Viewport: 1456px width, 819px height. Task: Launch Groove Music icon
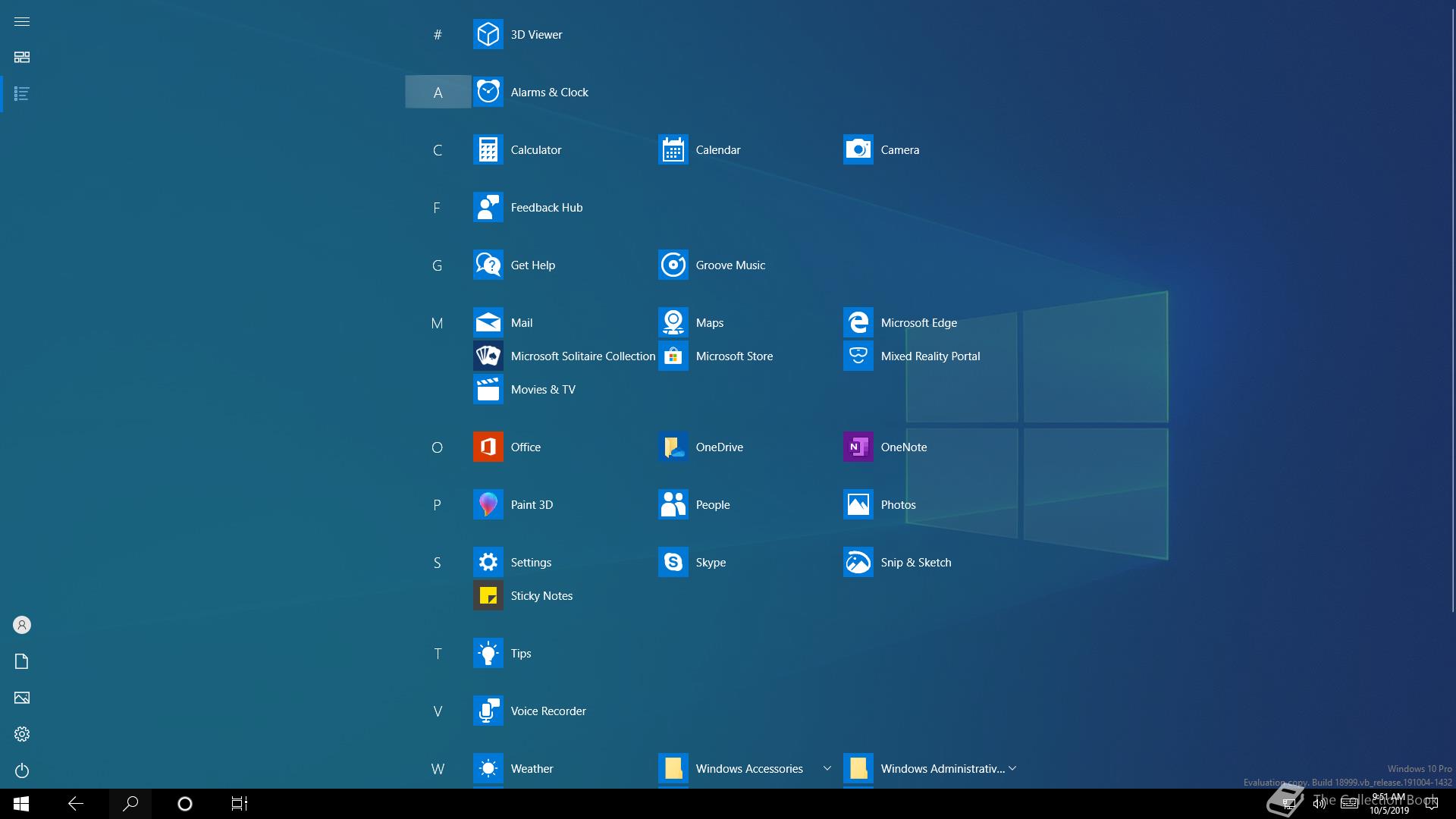(673, 265)
